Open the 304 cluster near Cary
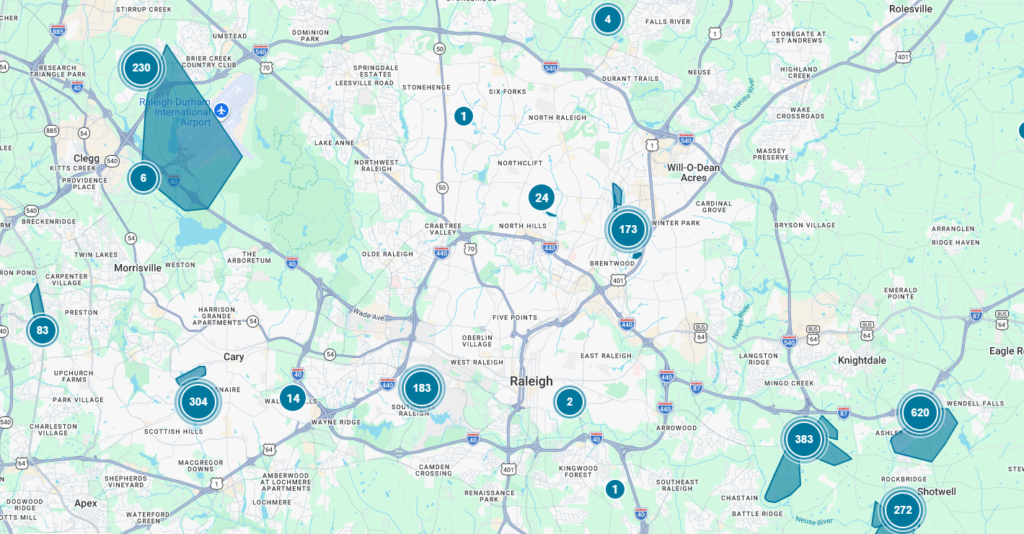The width and height of the screenshot is (1024, 534). pyautogui.click(x=198, y=402)
